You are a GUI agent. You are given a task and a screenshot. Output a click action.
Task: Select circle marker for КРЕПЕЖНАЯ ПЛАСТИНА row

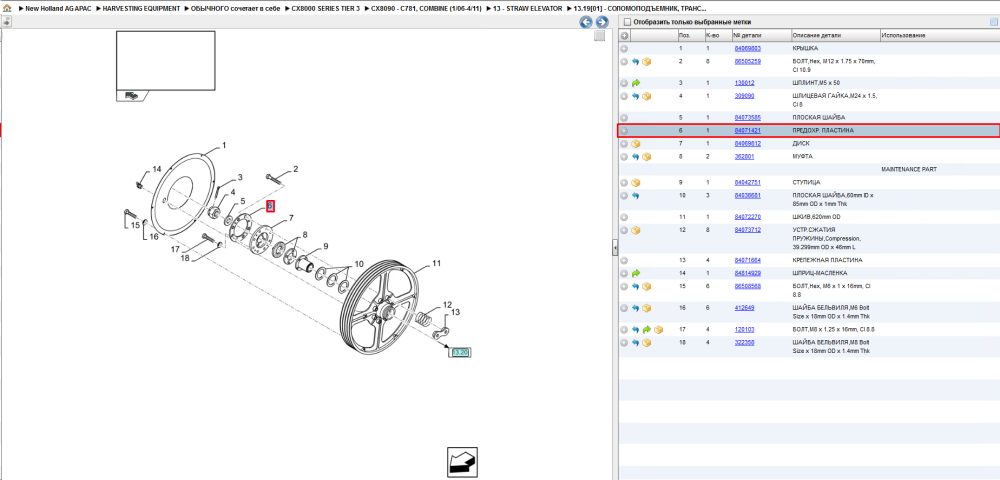click(x=624, y=260)
